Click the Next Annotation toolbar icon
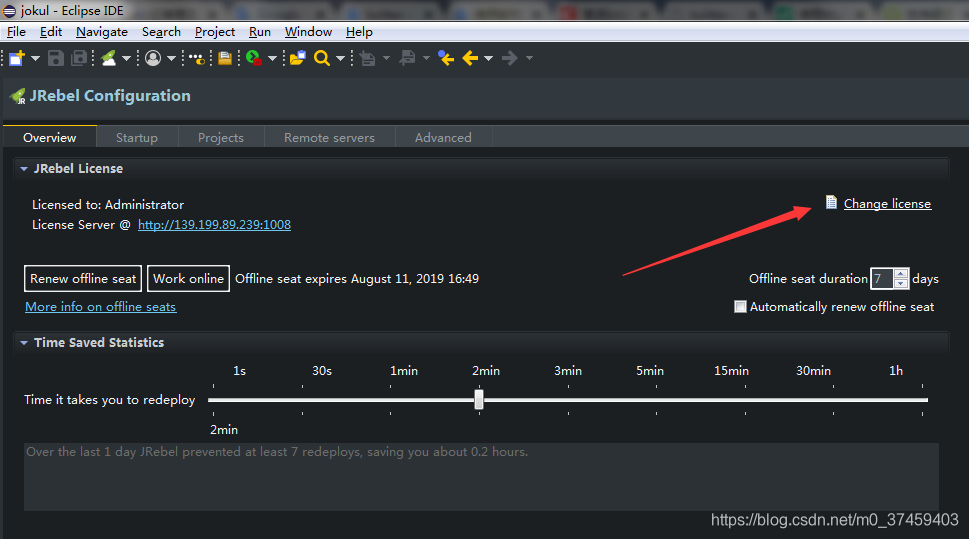The height and width of the screenshot is (539, 969). click(x=368, y=59)
